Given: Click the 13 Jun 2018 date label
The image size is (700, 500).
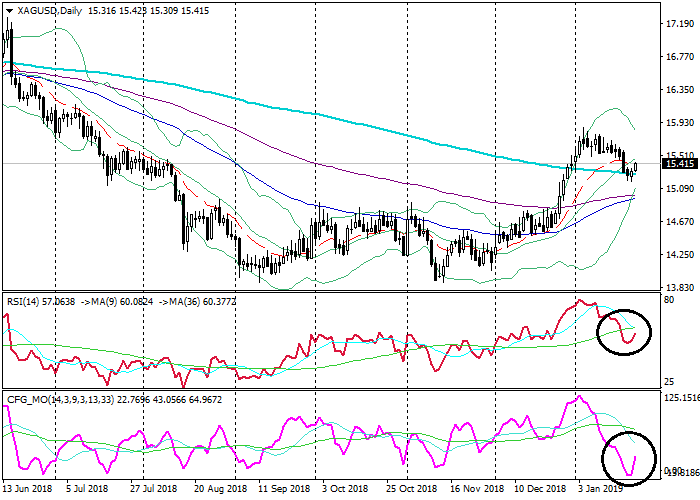Looking at the screenshot, I should click(x=29, y=489).
